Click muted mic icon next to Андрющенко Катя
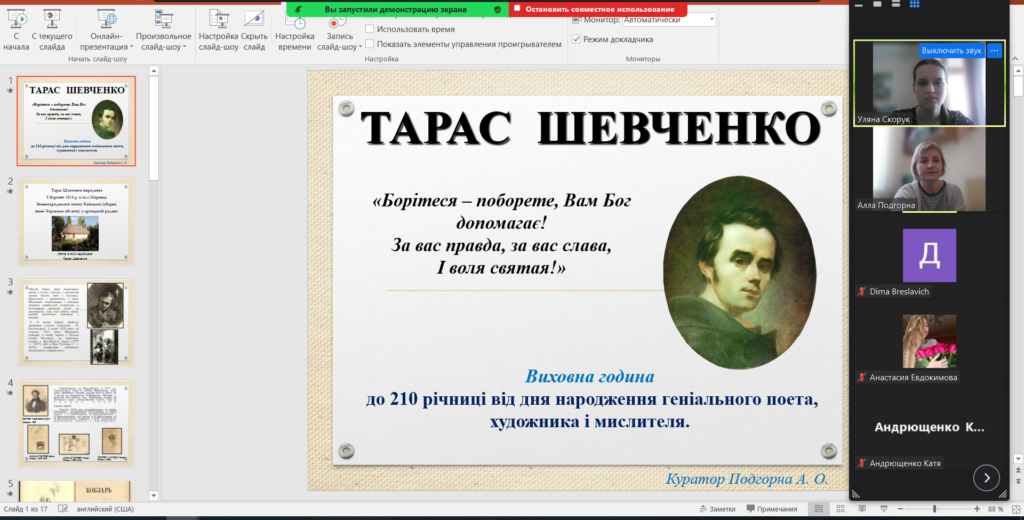The image size is (1024, 520). 862,463
